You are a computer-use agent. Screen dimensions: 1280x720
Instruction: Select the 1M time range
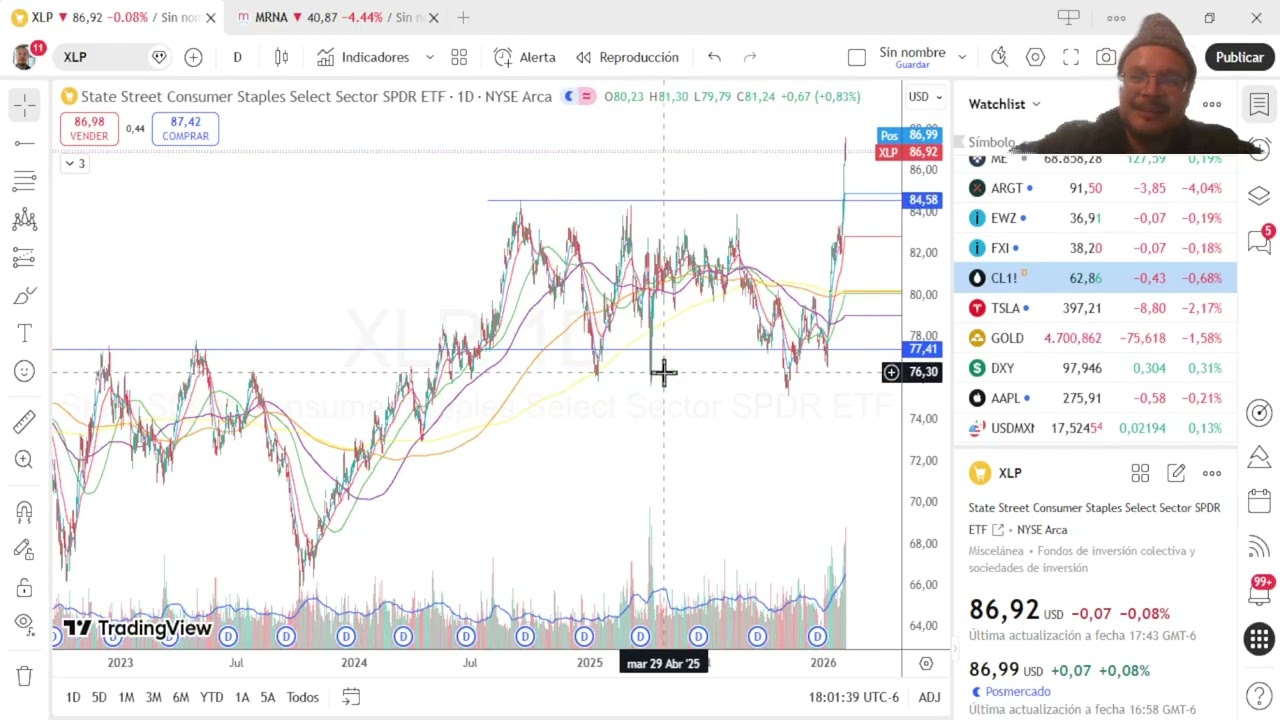(x=126, y=697)
